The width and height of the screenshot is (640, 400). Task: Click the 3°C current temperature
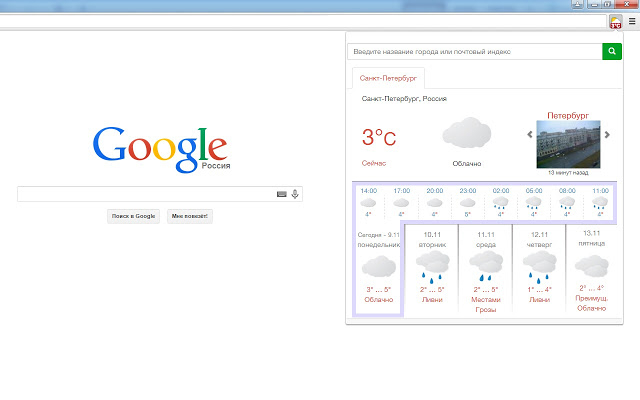pos(379,138)
